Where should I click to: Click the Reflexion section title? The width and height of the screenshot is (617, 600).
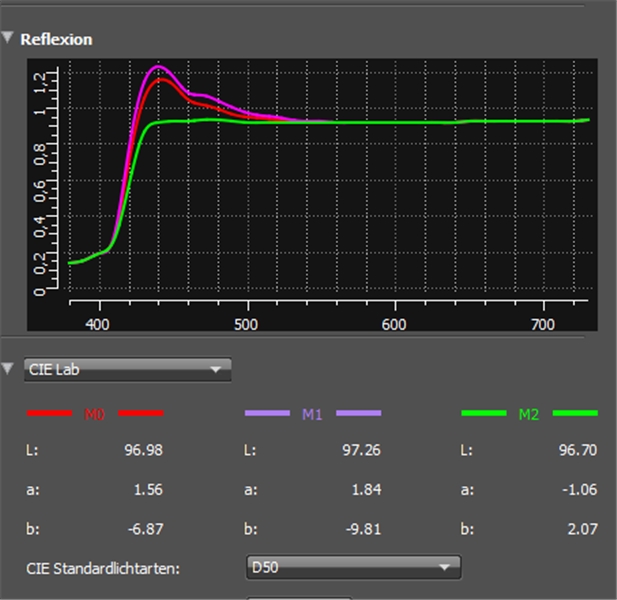coord(56,39)
